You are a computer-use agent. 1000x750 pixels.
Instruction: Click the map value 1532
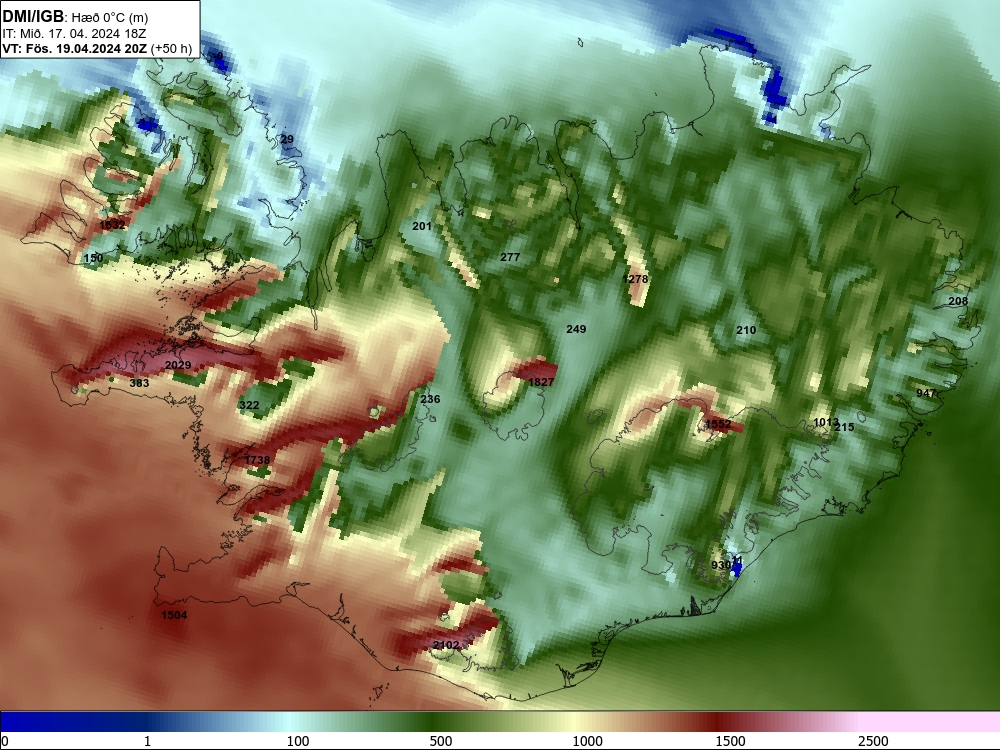pos(112,224)
